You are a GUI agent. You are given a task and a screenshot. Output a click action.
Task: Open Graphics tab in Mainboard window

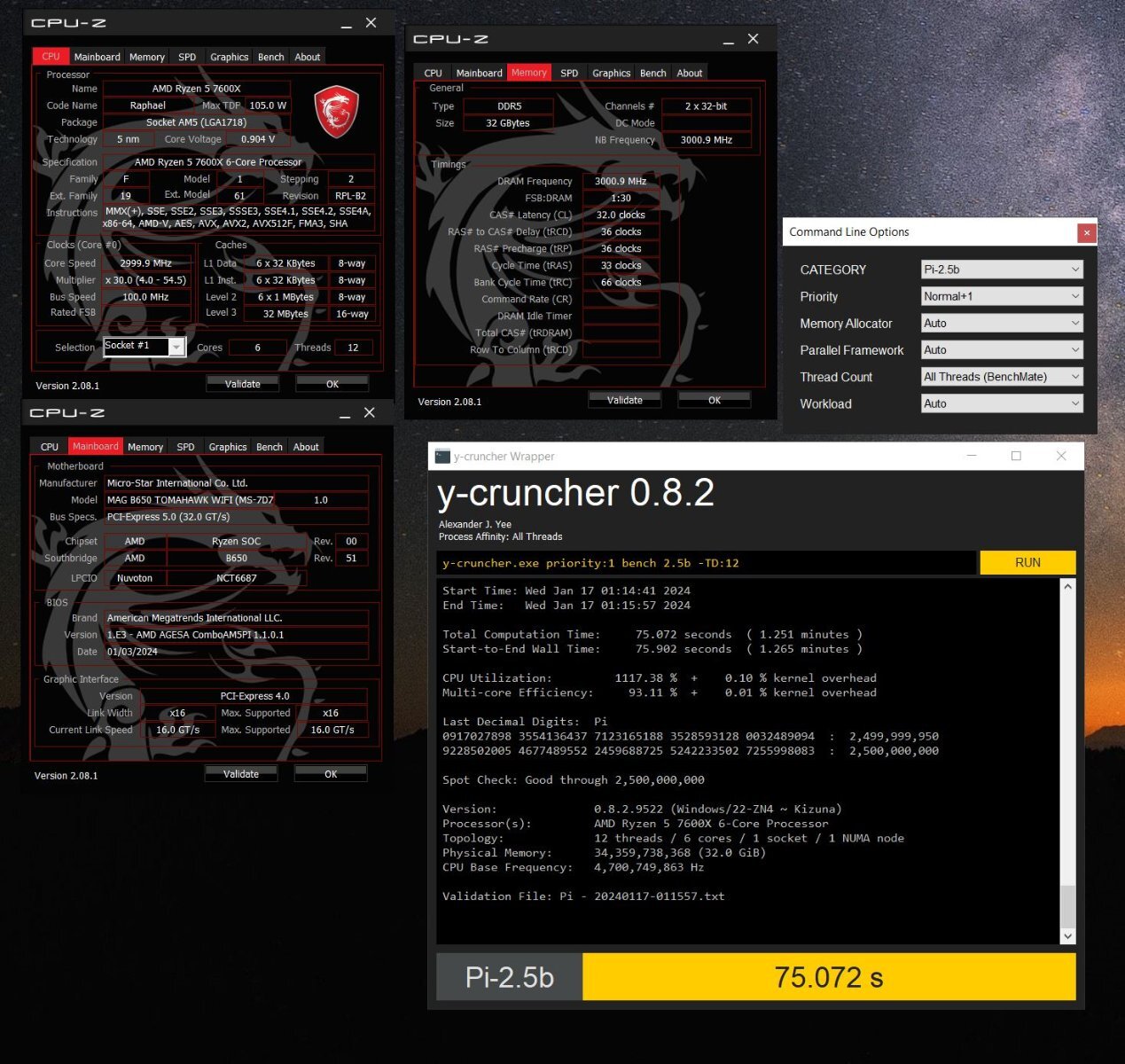coord(228,447)
